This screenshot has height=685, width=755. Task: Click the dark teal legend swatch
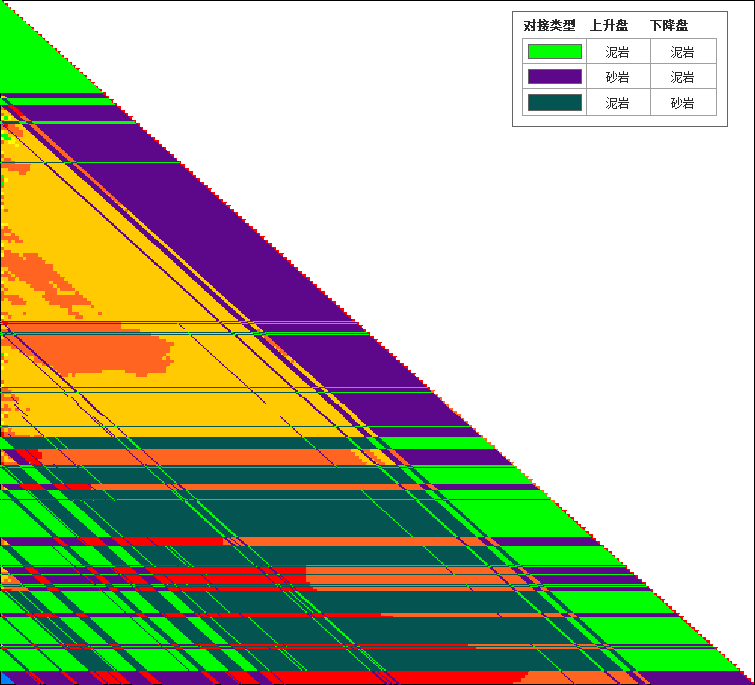(x=555, y=103)
